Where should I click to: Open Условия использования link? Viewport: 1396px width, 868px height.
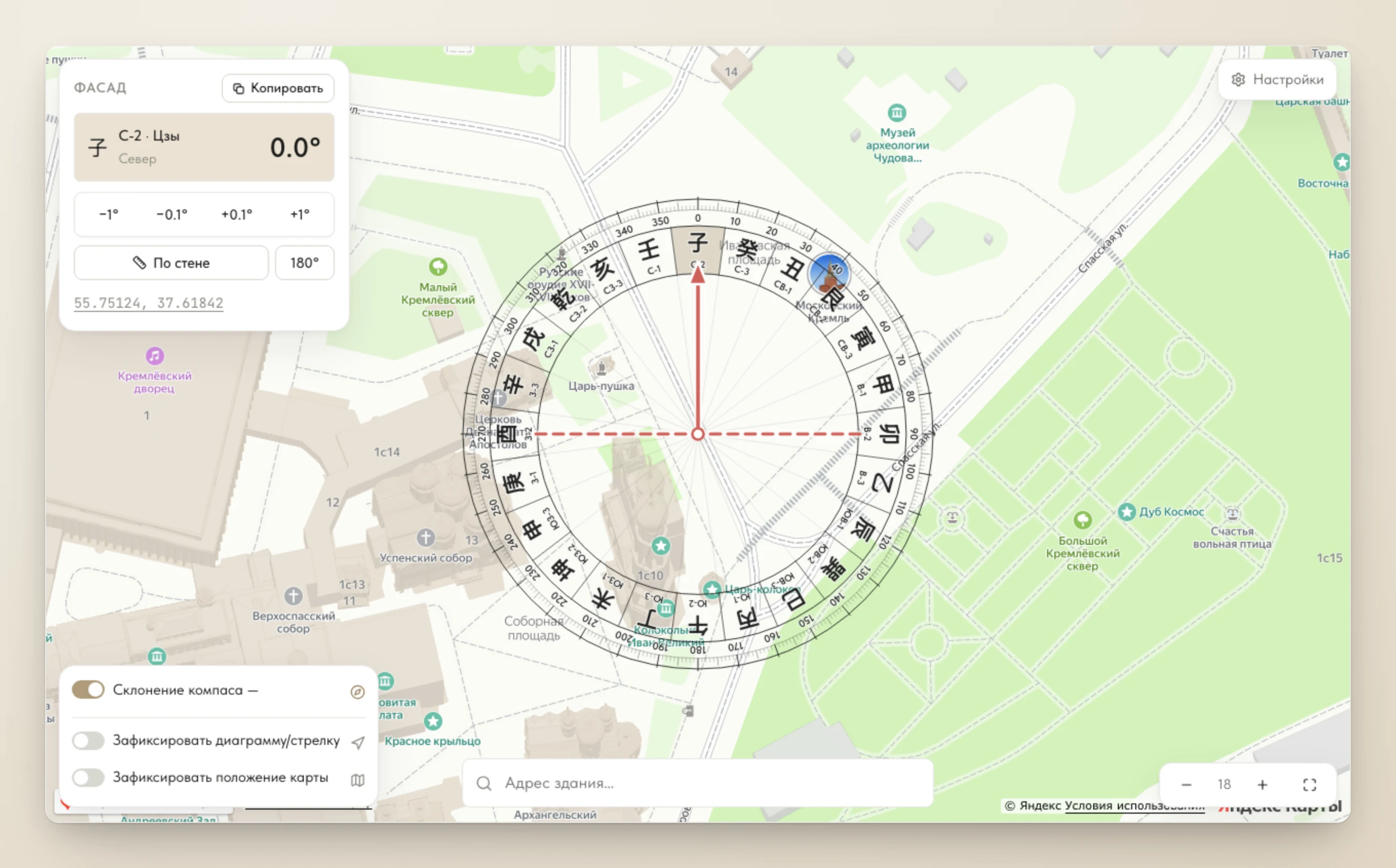tap(1134, 805)
